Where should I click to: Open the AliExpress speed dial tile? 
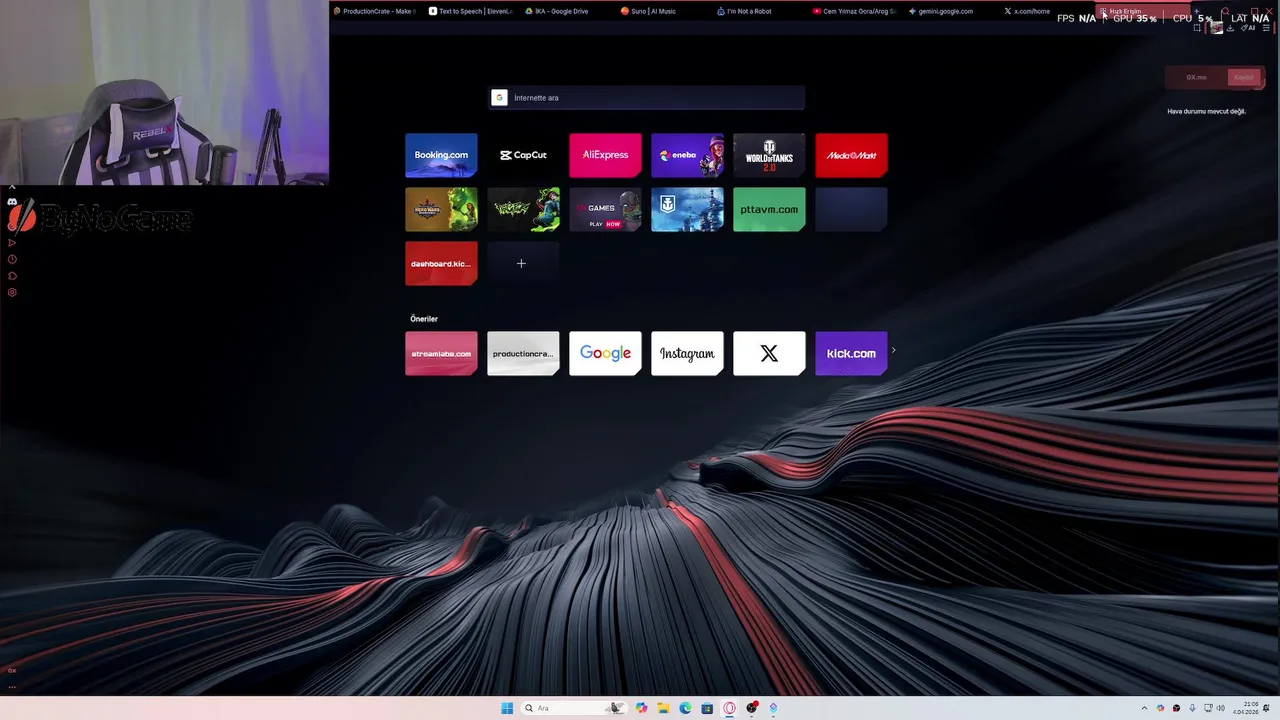tap(605, 155)
